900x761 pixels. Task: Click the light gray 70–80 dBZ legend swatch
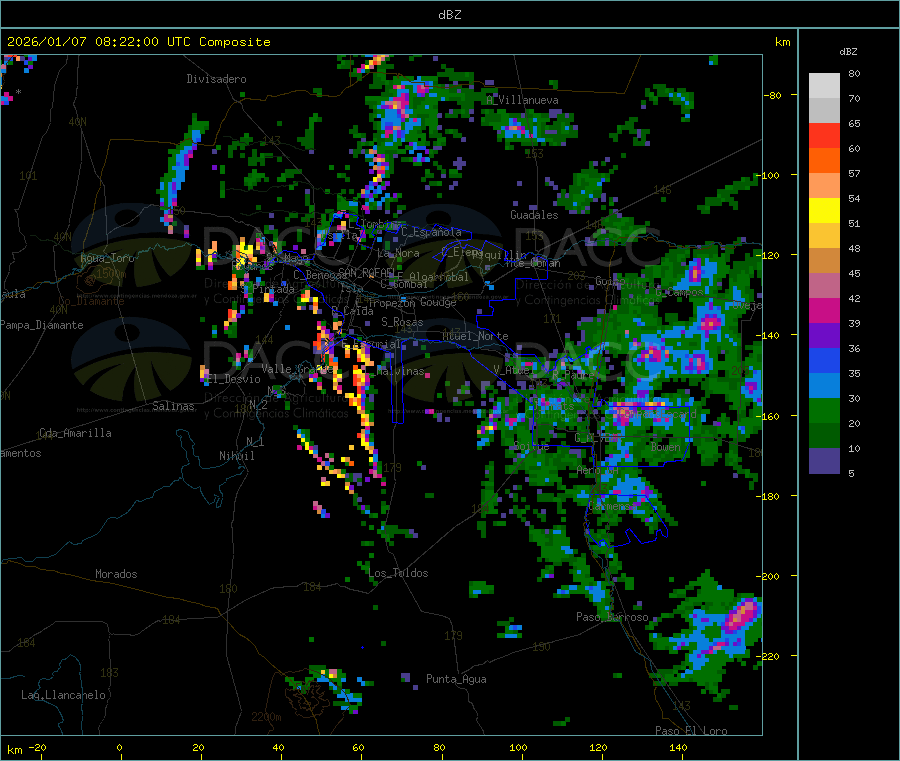coord(824,86)
